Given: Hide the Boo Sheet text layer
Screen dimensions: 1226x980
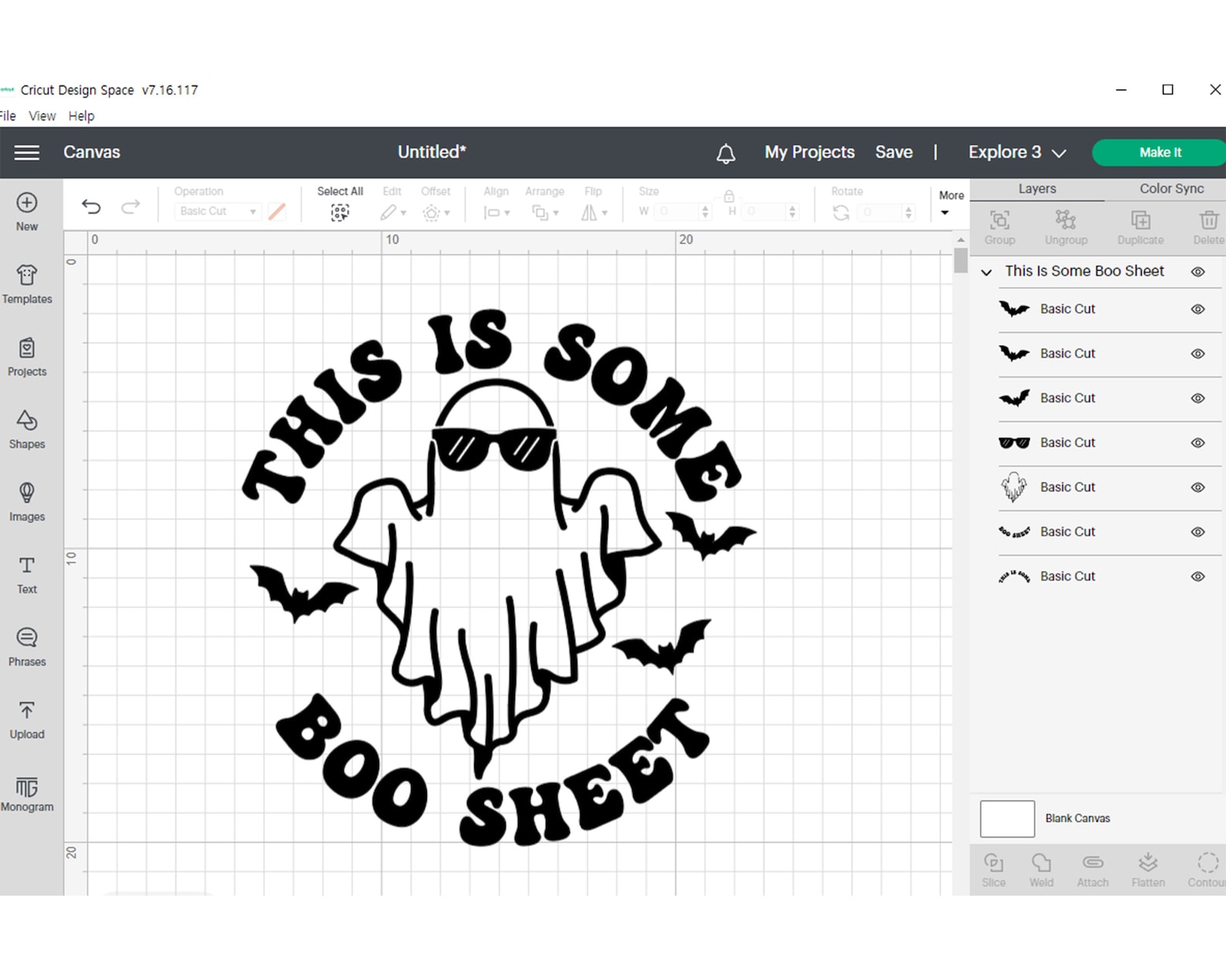Looking at the screenshot, I should (x=1197, y=532).
